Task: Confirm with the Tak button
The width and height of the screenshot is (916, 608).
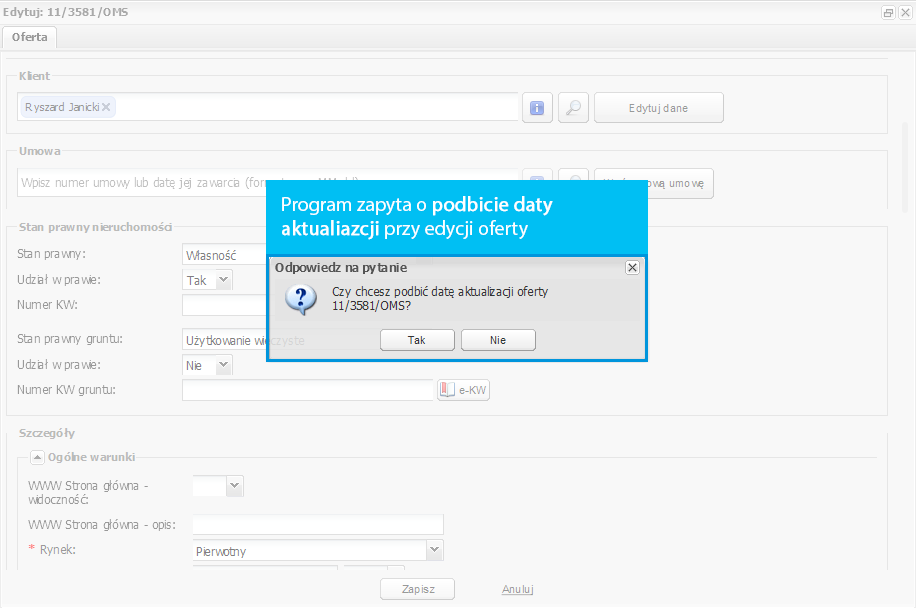Action: (417, 340)
